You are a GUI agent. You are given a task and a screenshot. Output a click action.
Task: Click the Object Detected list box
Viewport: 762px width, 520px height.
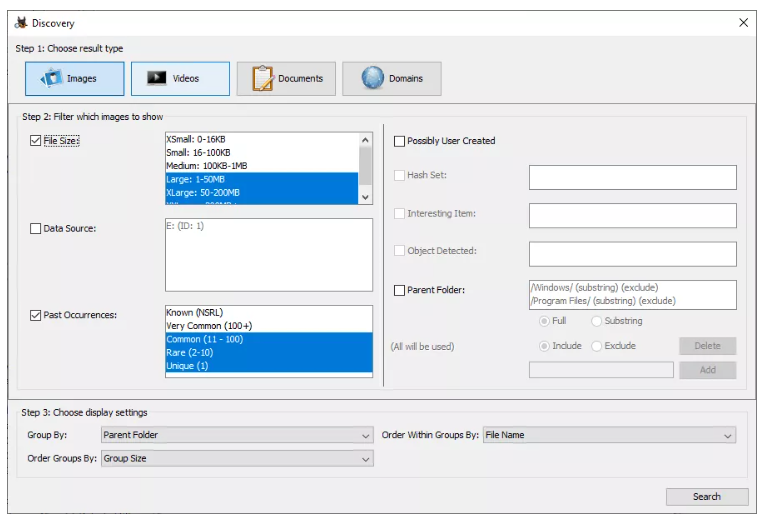coord(633,254)
